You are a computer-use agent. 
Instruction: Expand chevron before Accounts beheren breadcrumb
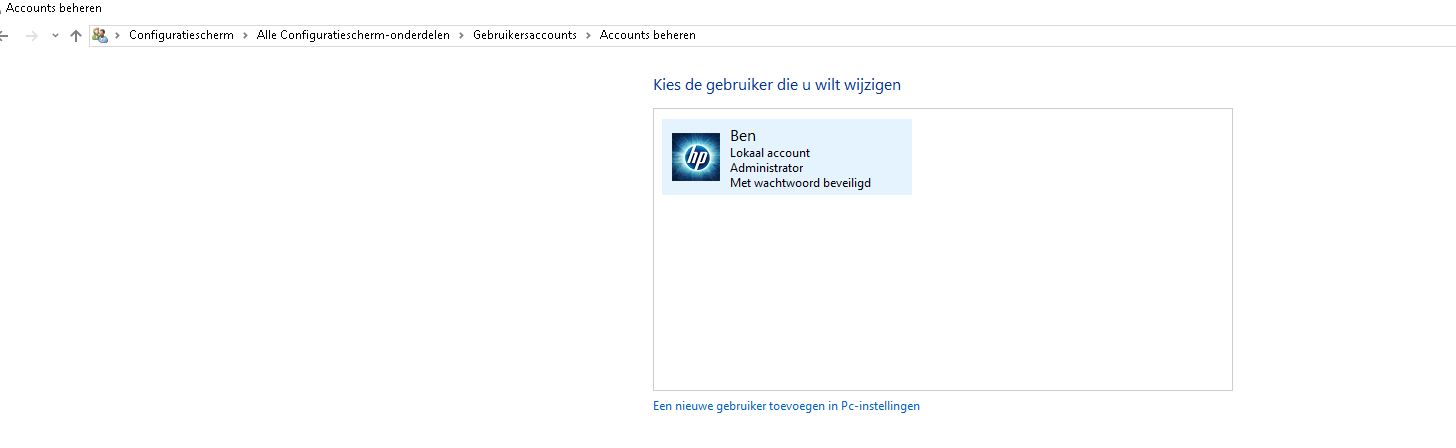point(589,35)
